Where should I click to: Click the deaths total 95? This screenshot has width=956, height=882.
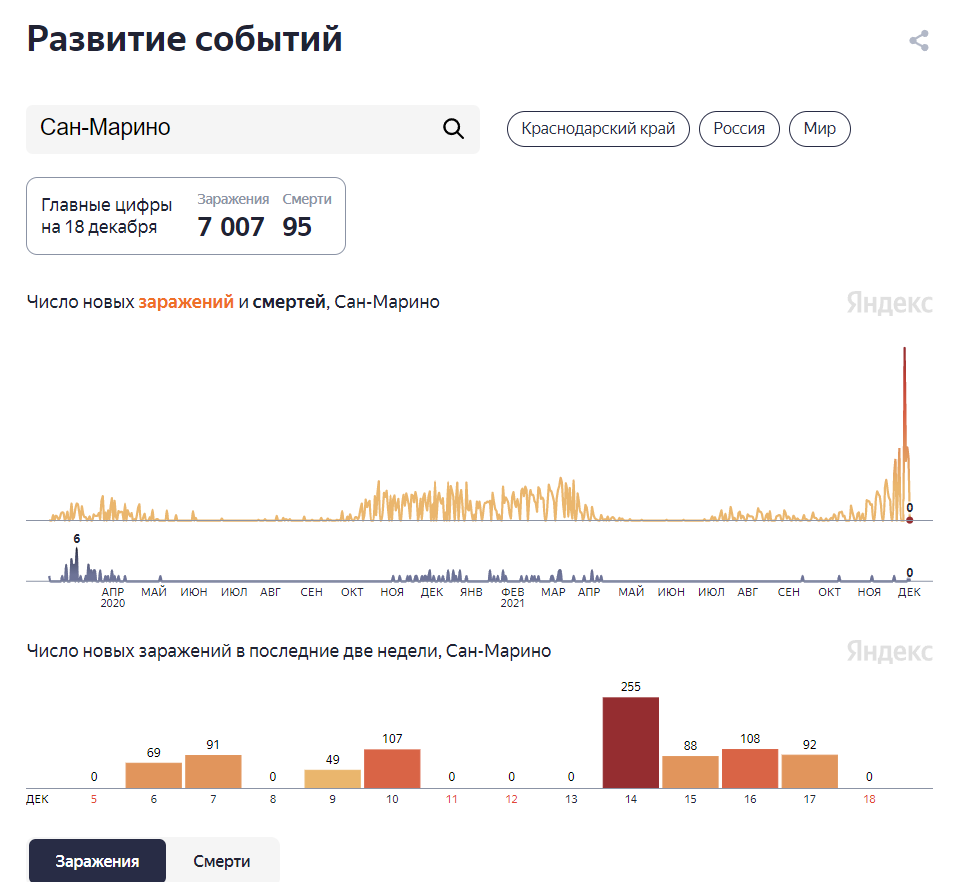pos(297,227)
